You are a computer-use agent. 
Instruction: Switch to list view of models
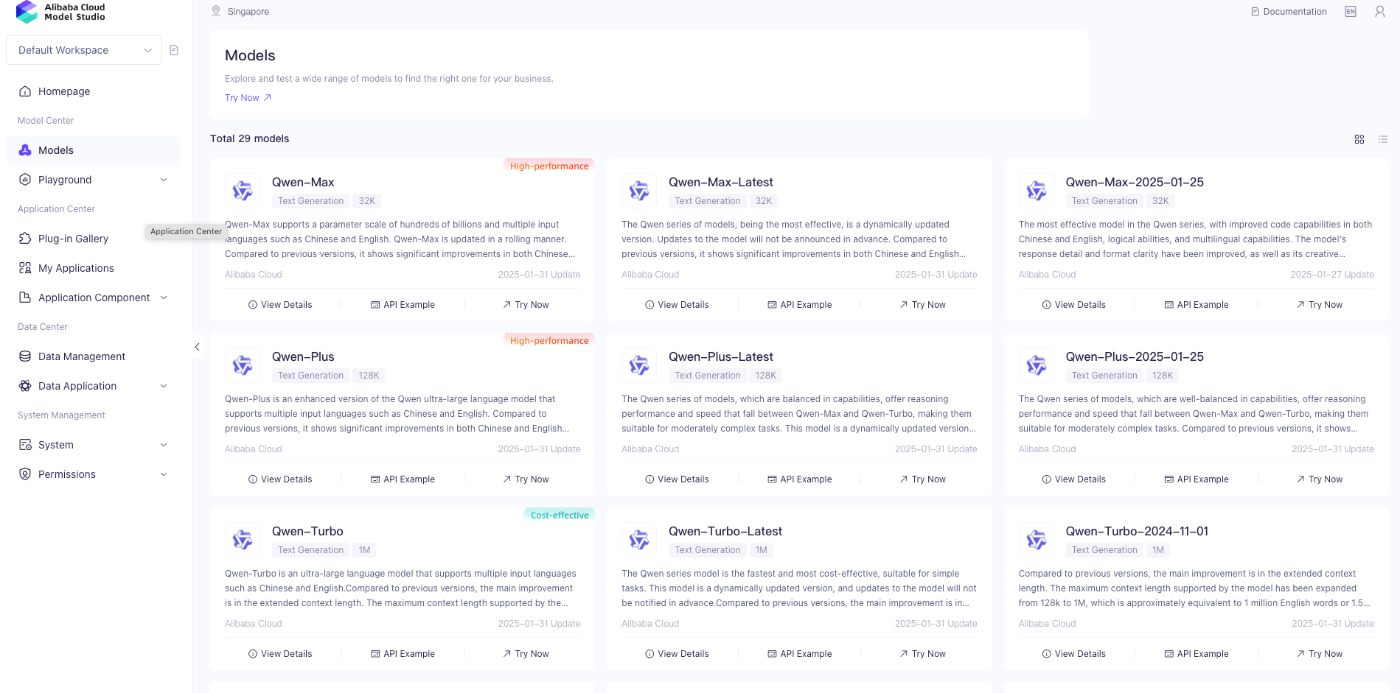click(1383, 139)
